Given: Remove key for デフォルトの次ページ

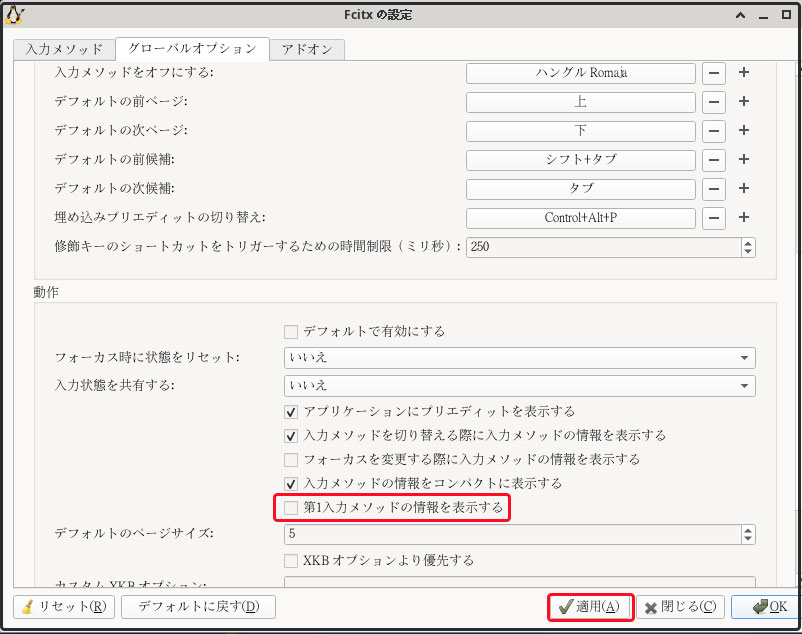Looking at the screenshot, I should coord(714,131).
